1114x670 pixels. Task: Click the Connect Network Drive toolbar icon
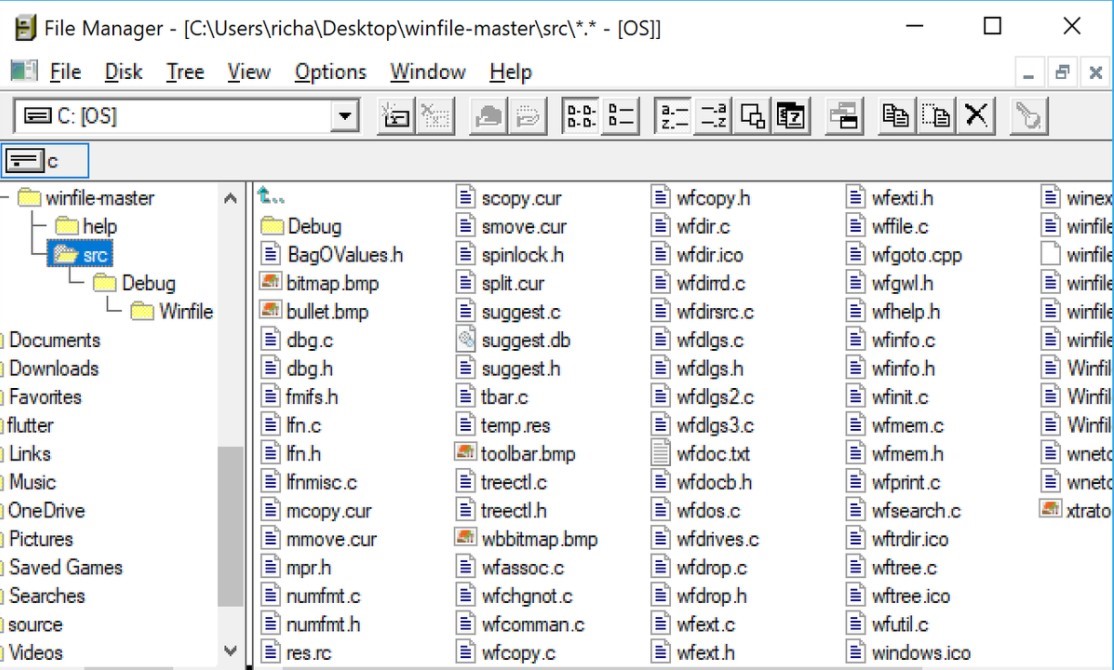tap(395, 115)
